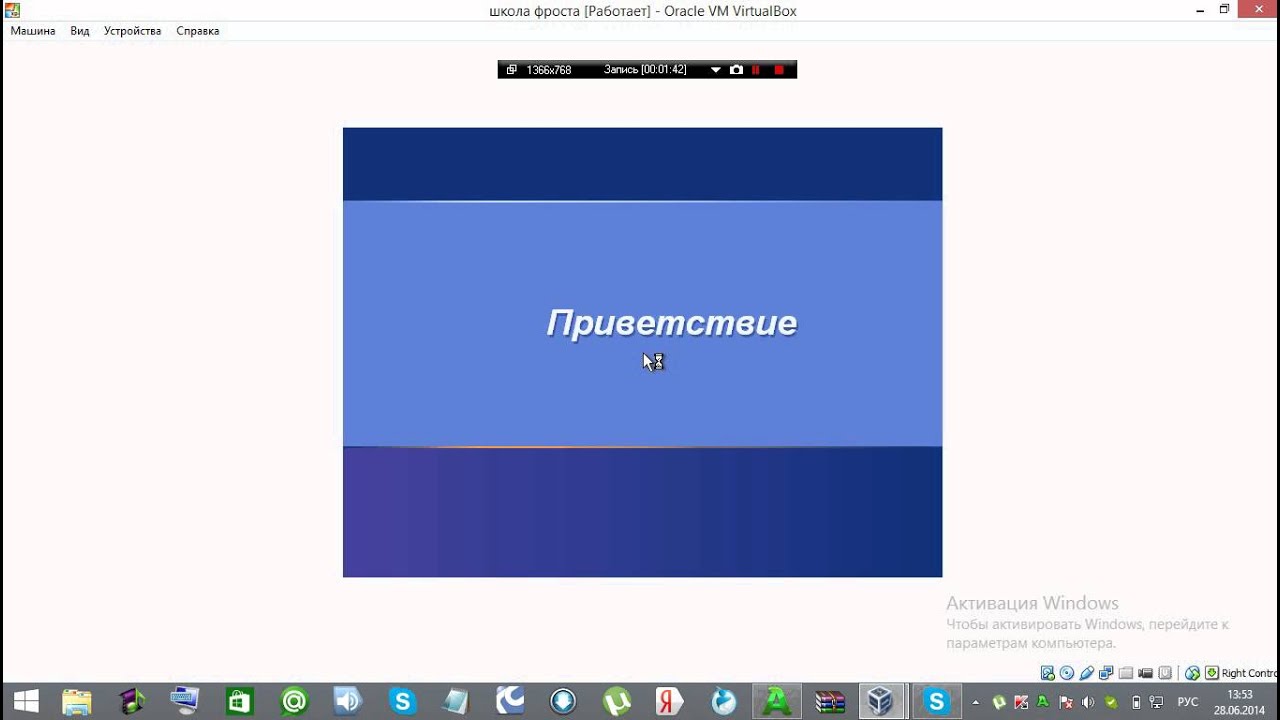The image size is (1280, 720).
Task: Minimize the VirtualBox window
Action: (1199, 9)
